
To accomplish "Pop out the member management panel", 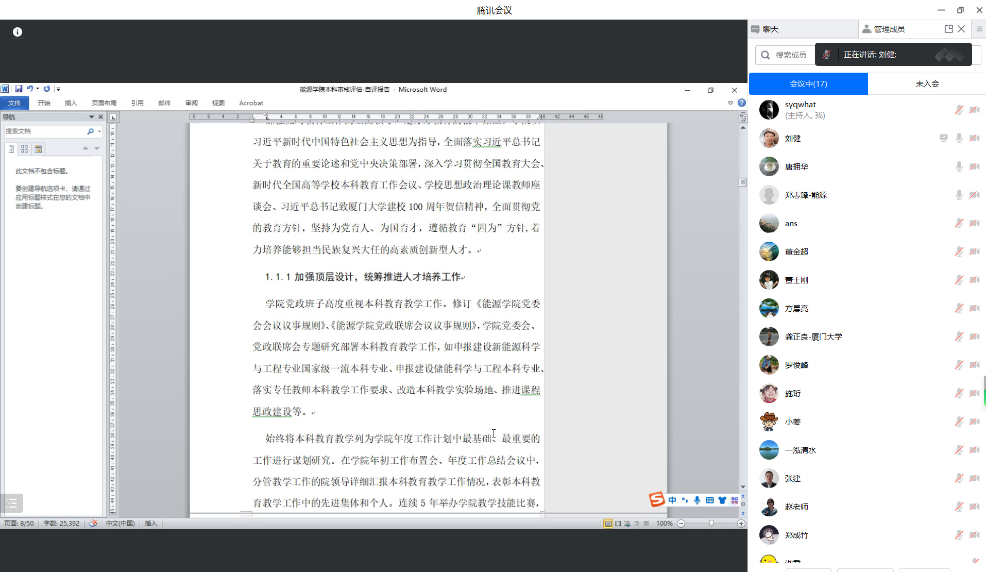I will click(x=948, y=29).
